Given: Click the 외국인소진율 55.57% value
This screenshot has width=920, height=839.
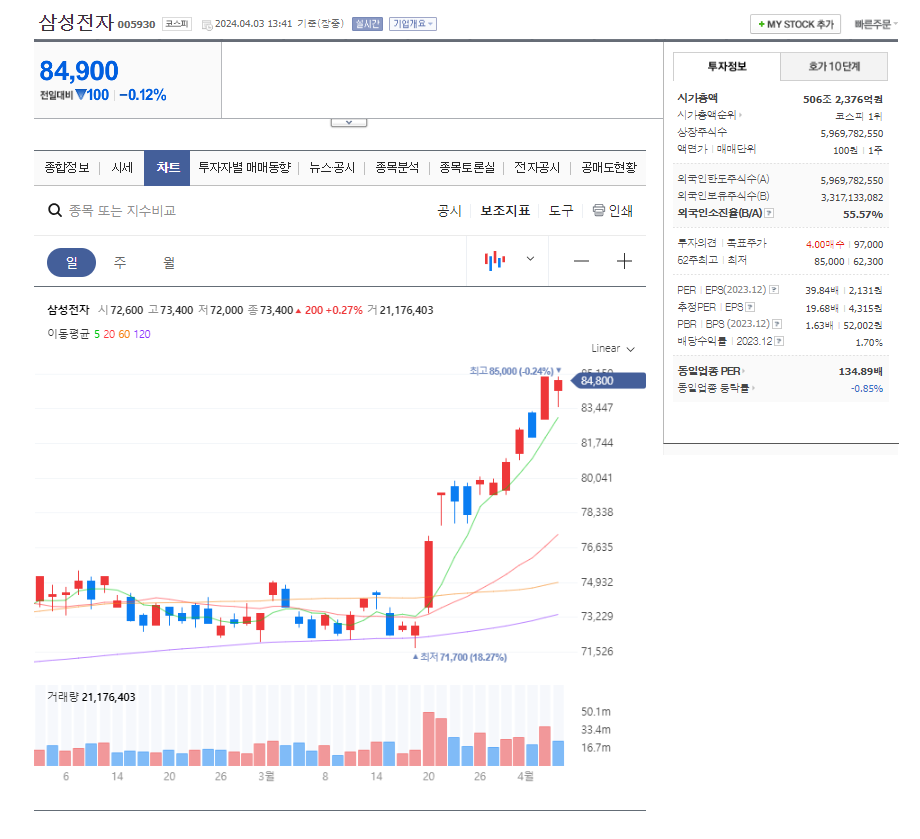Looking at the screenshot, I should click(x=862, y=214).
